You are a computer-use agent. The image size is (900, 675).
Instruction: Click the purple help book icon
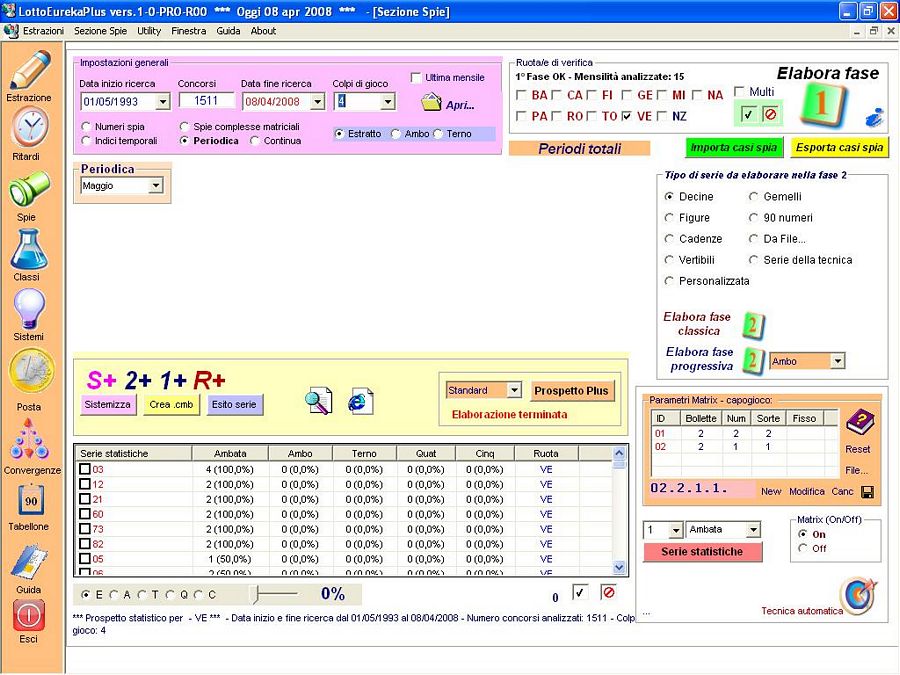(859, 423)
